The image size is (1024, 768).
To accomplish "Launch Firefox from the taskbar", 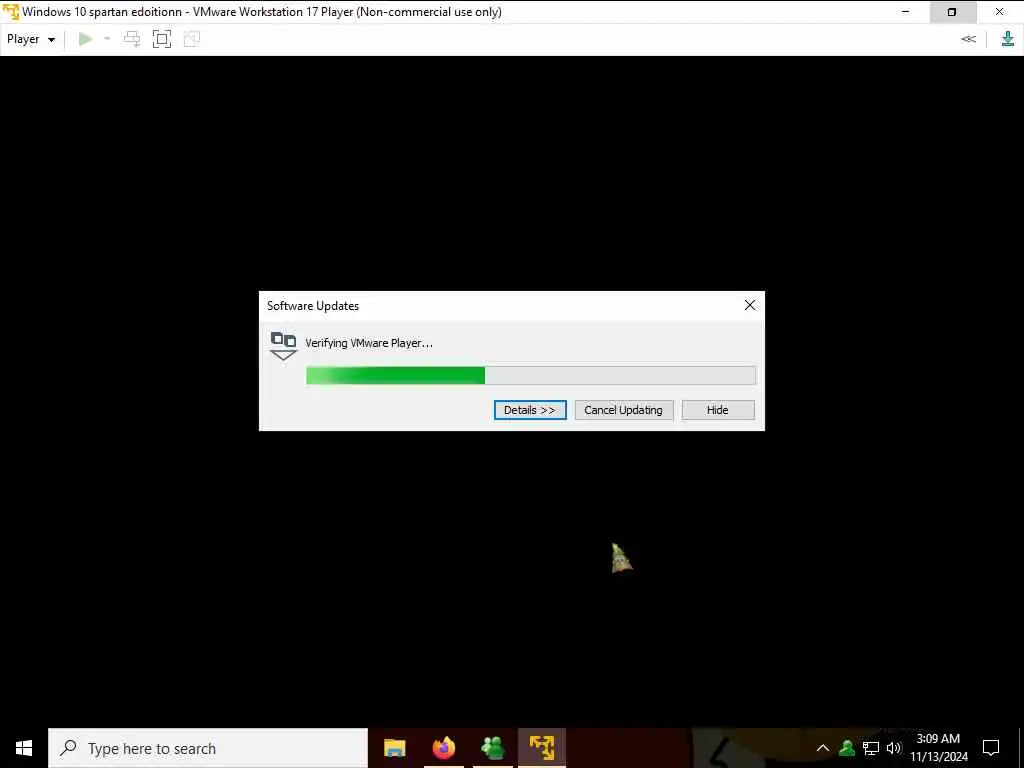I will (443, 748).
